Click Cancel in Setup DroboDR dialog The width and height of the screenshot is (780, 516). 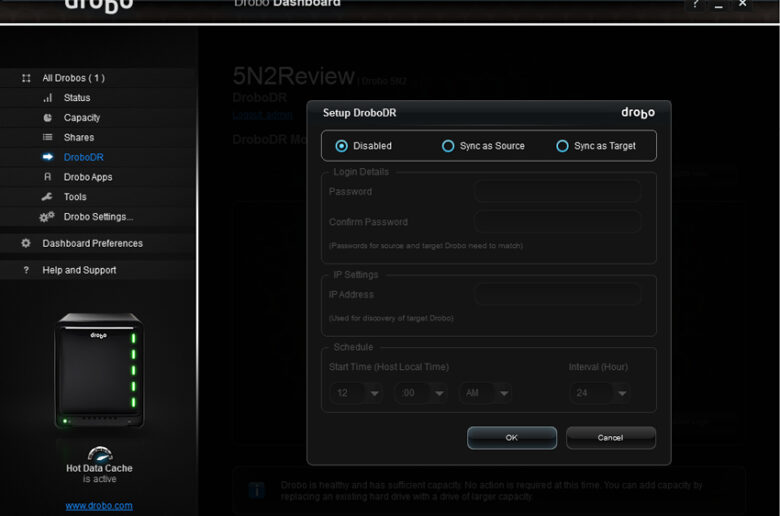(611, 438)
